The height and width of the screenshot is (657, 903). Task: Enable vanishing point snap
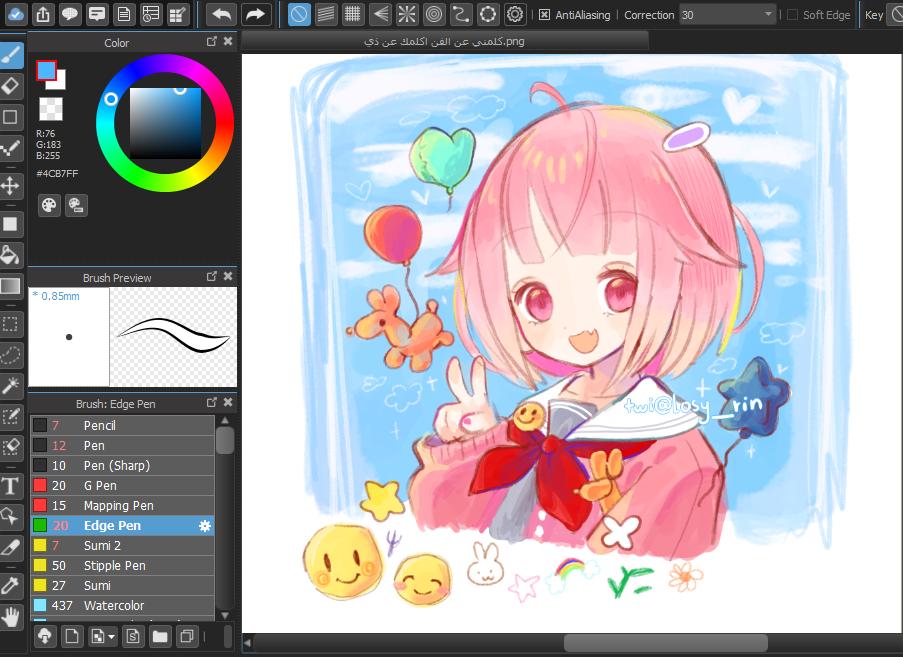pyautogui.click(x=380, y=14)
